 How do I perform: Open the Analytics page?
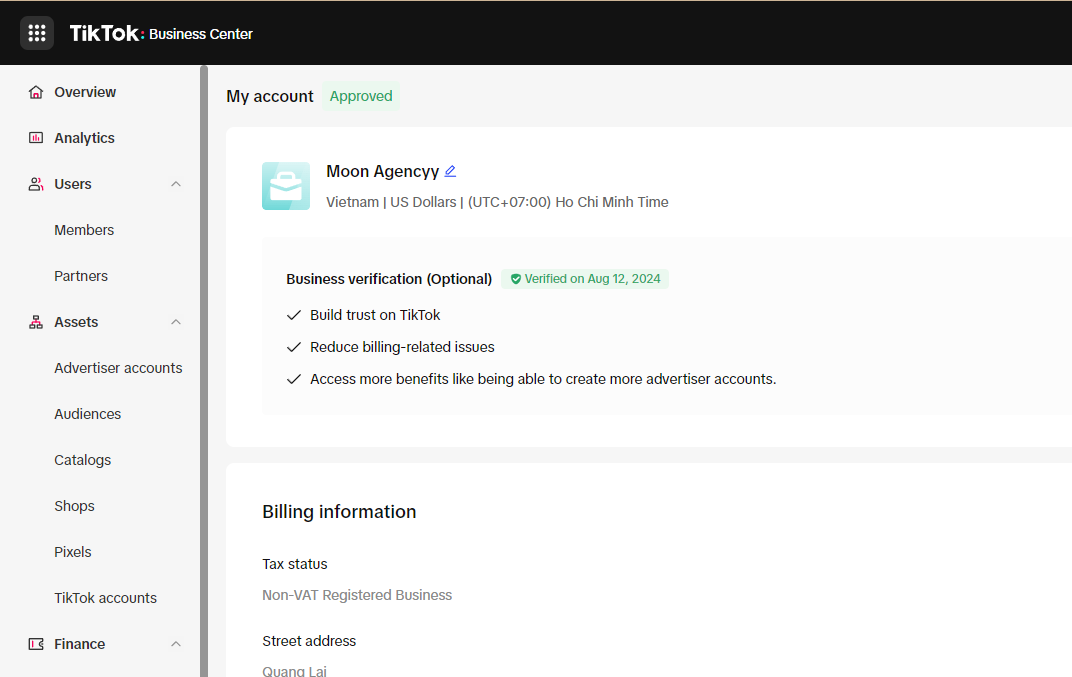[x=84, y=138]
